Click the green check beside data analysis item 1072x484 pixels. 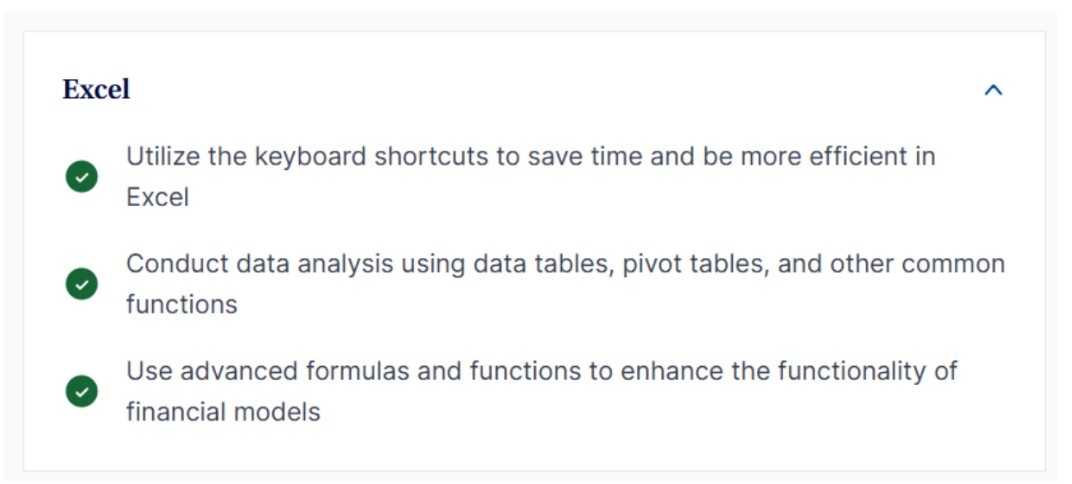pyautogui.click(x=82, y=284)
